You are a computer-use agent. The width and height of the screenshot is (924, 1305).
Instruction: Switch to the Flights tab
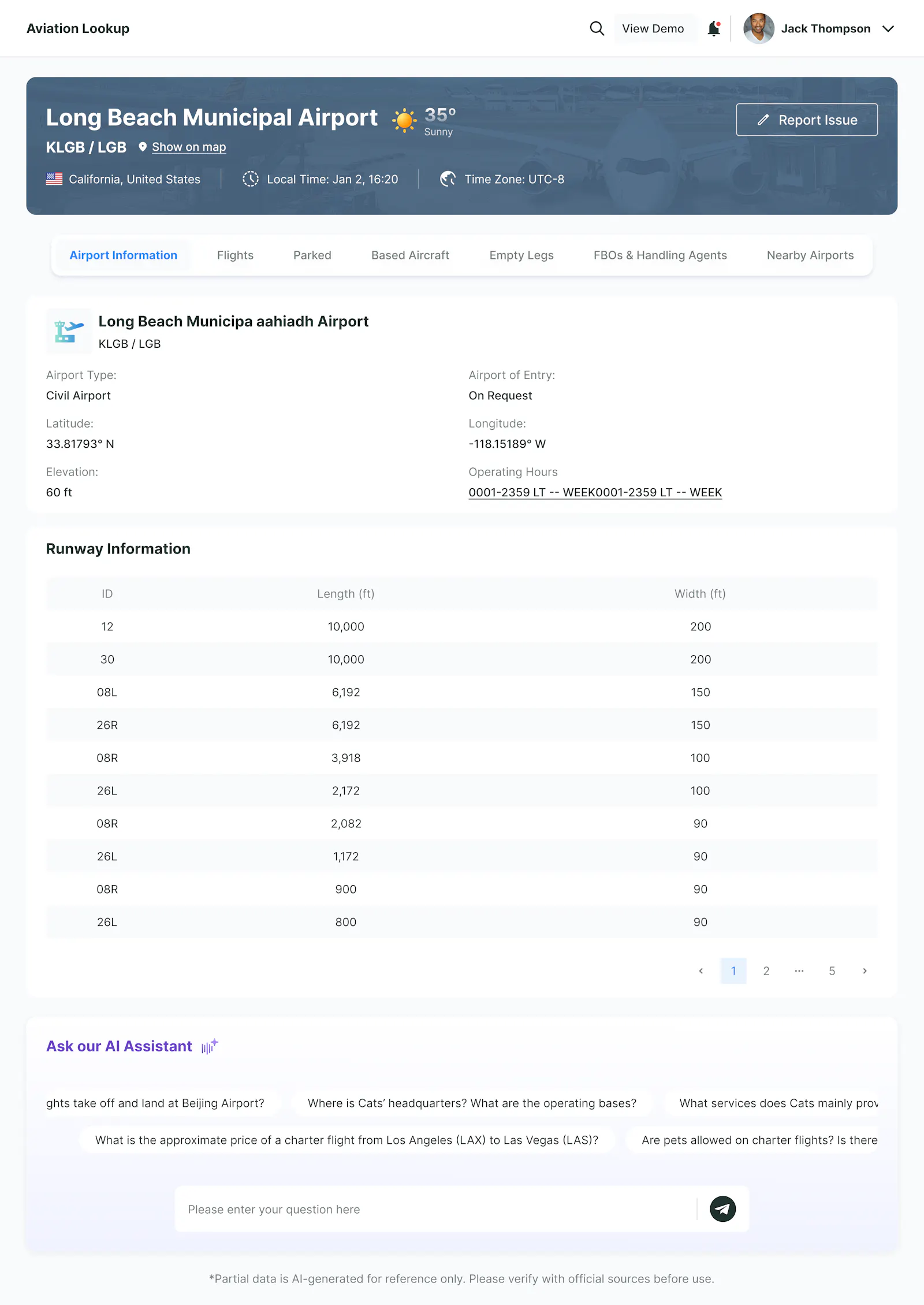235,255
